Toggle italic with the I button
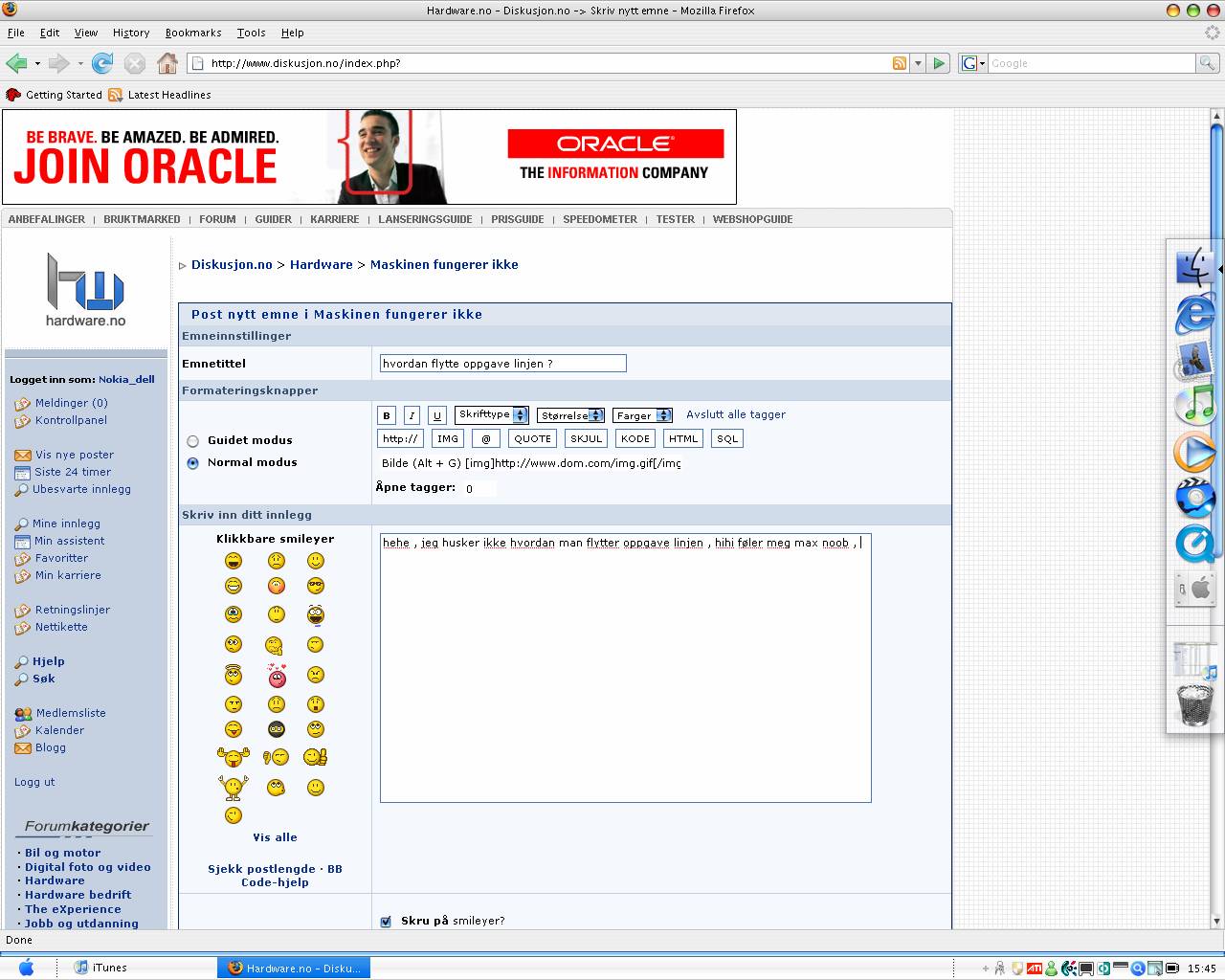Image resolution: width=1225 pixels, height=980 pixels. click(x=412, y=415)
